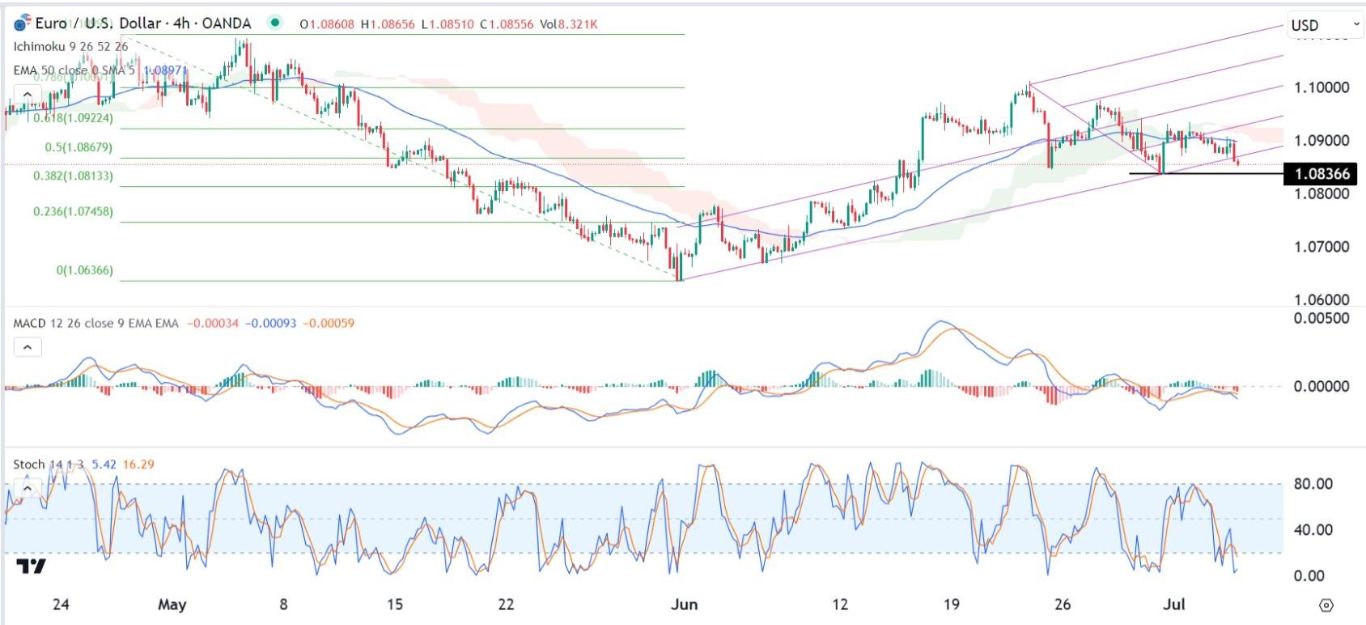The height and width of the screenshot is (625, 1366).
Task: Click the 15 date on the time axis
Action: [x=395, y=604]
